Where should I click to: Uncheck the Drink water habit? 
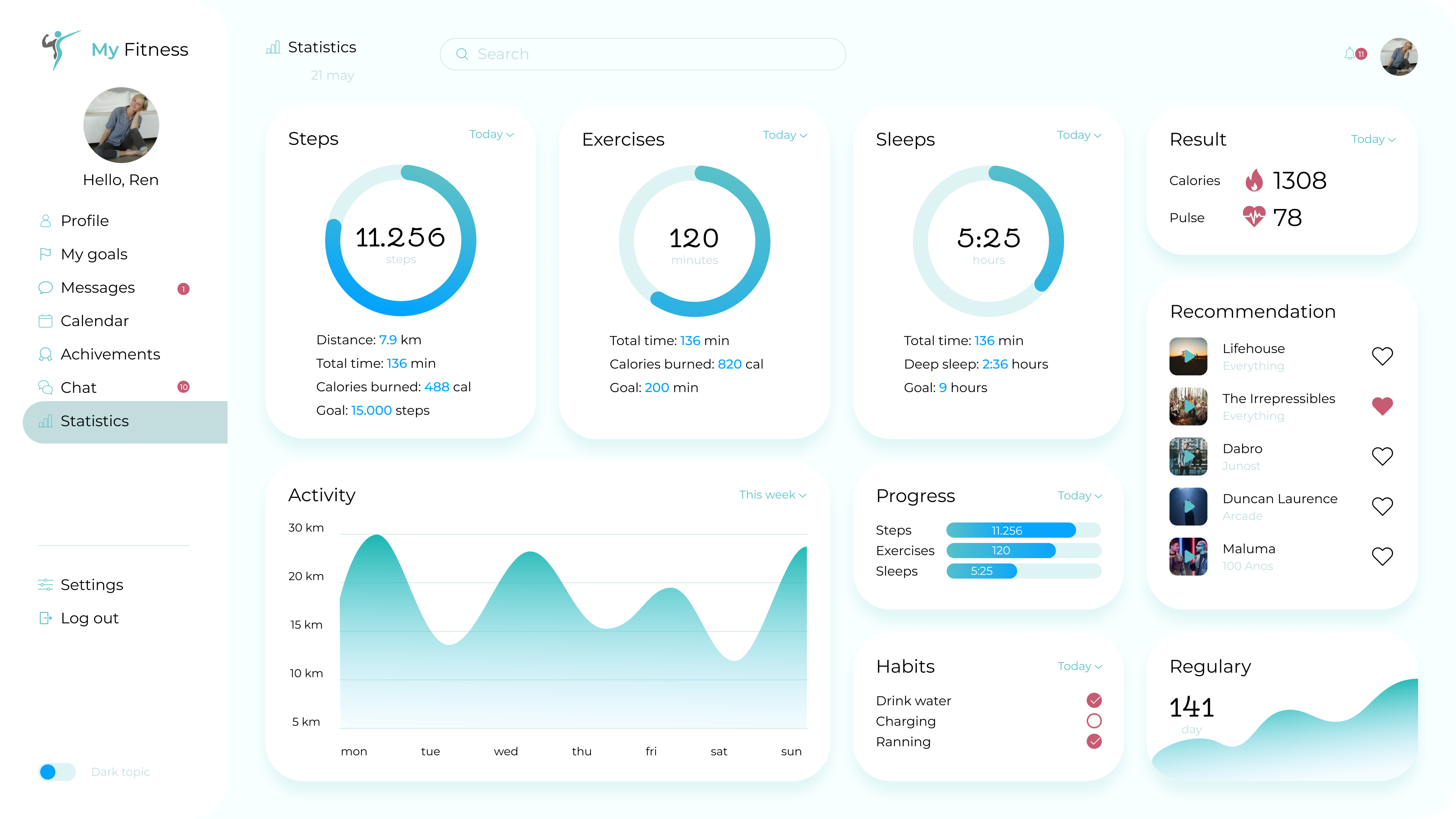click(1094, 700)
